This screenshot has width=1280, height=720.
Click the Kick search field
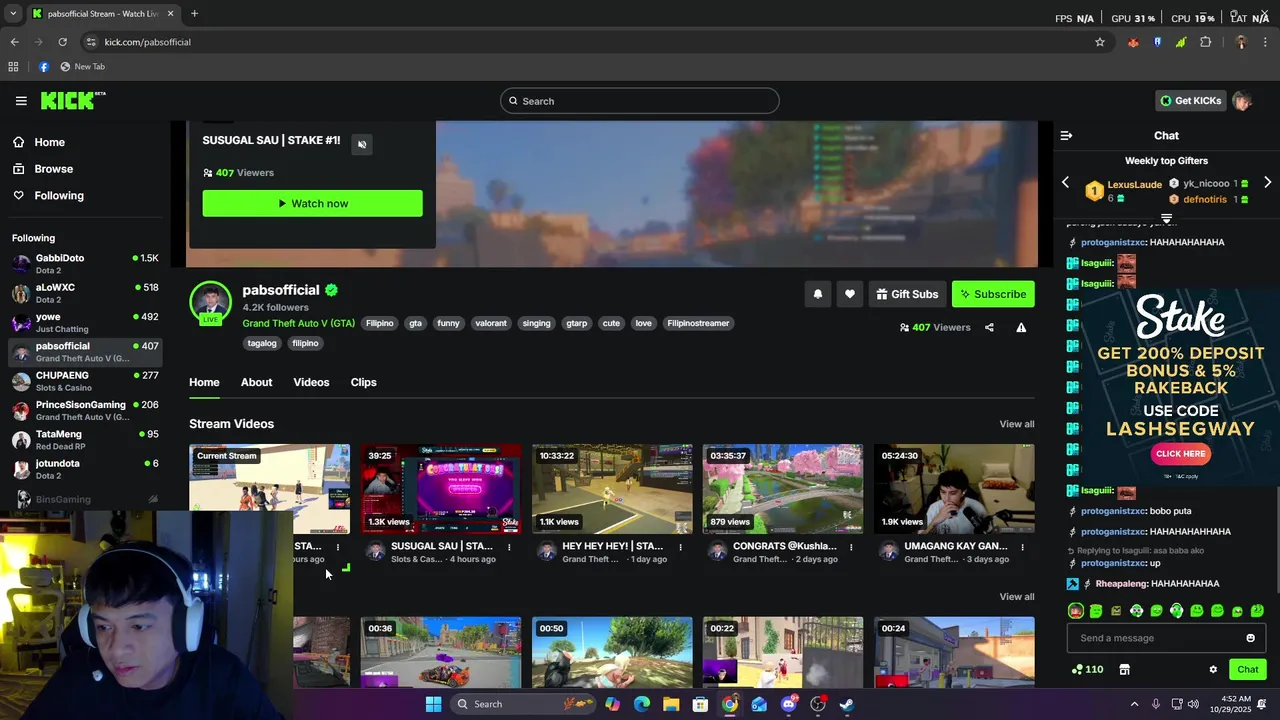point(640,101)
